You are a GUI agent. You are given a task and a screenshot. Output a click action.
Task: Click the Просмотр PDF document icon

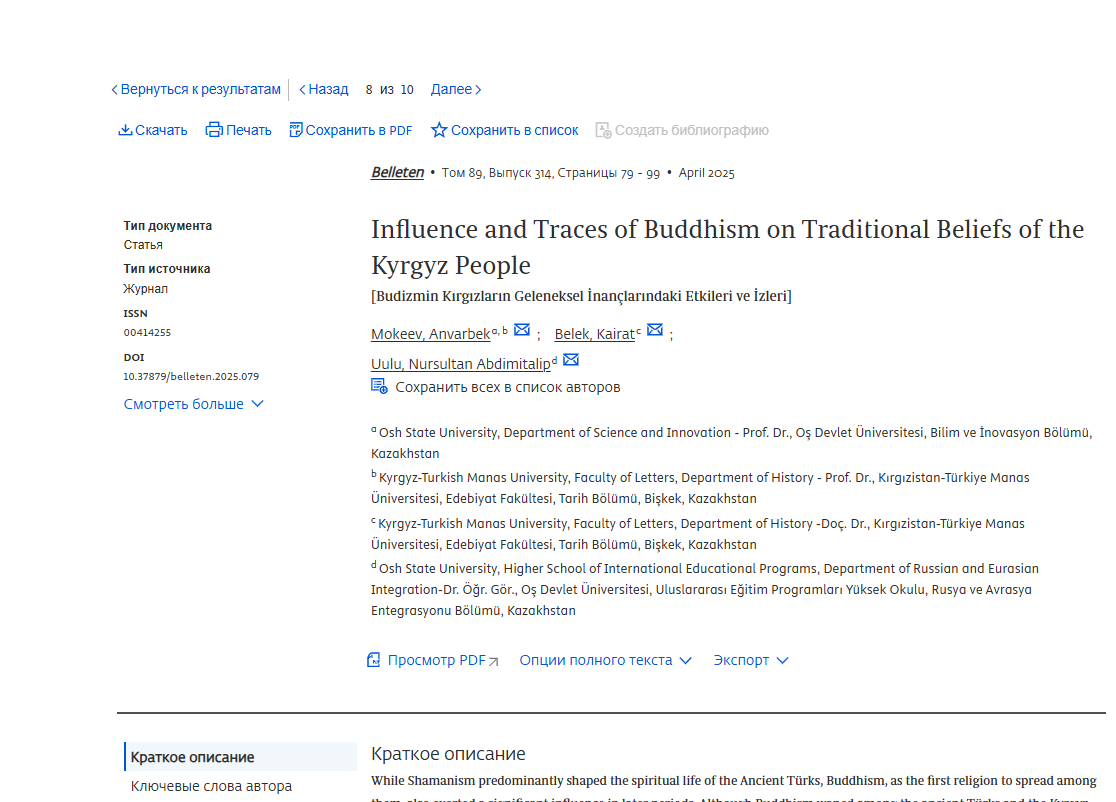click(x=374, y=660)
